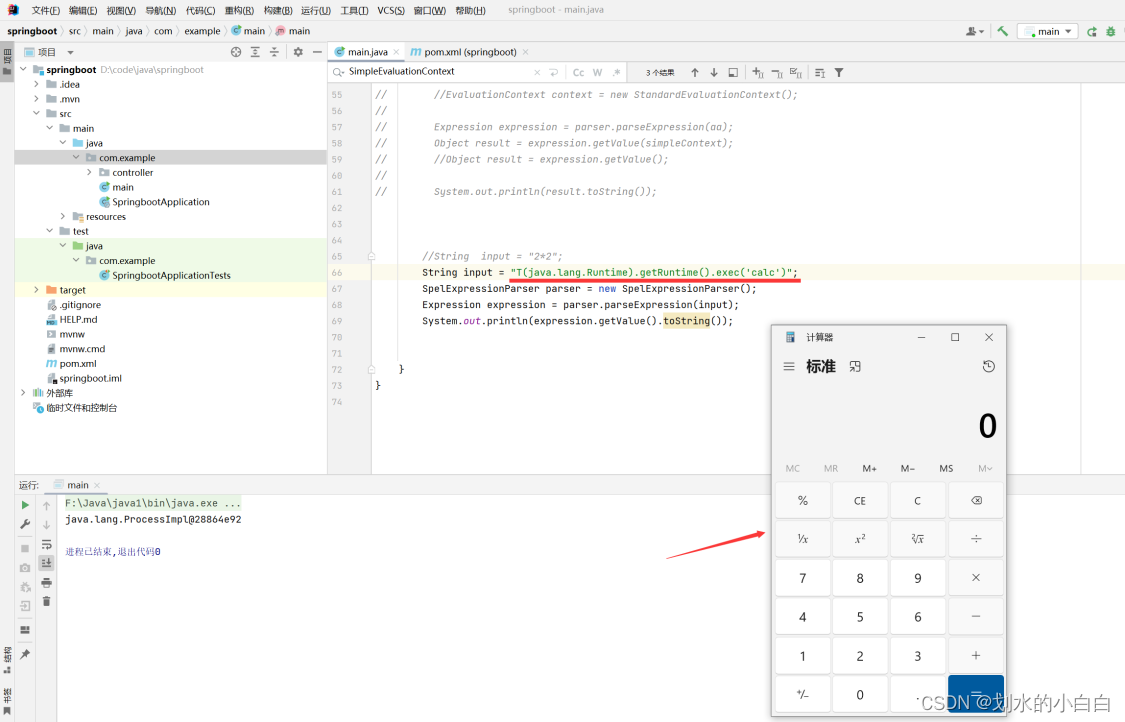Select HELP.md in project tree
1125x722 pixels.
tap(72, 319)
